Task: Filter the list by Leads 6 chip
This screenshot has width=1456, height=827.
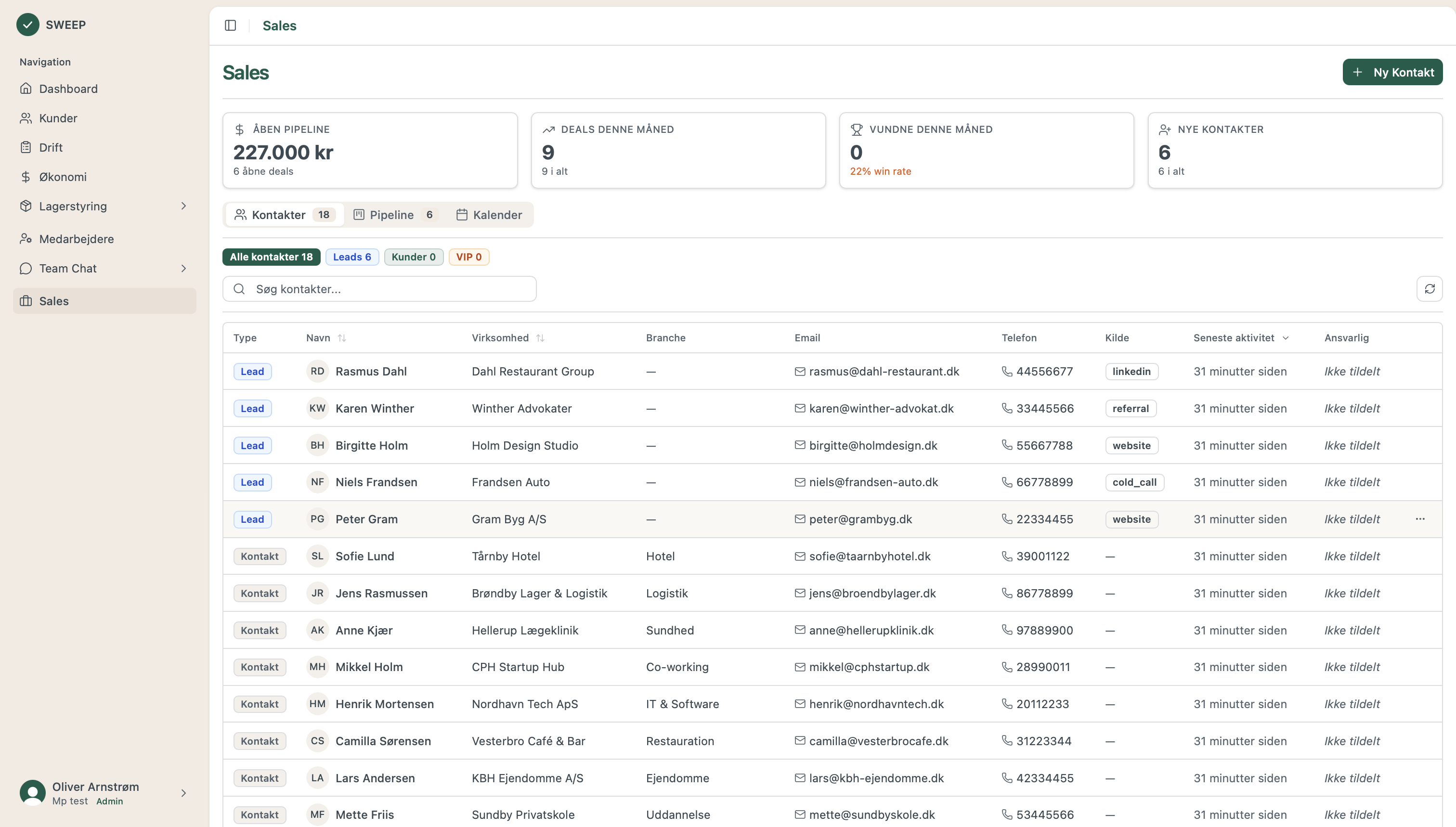Action: pos(351,257)
